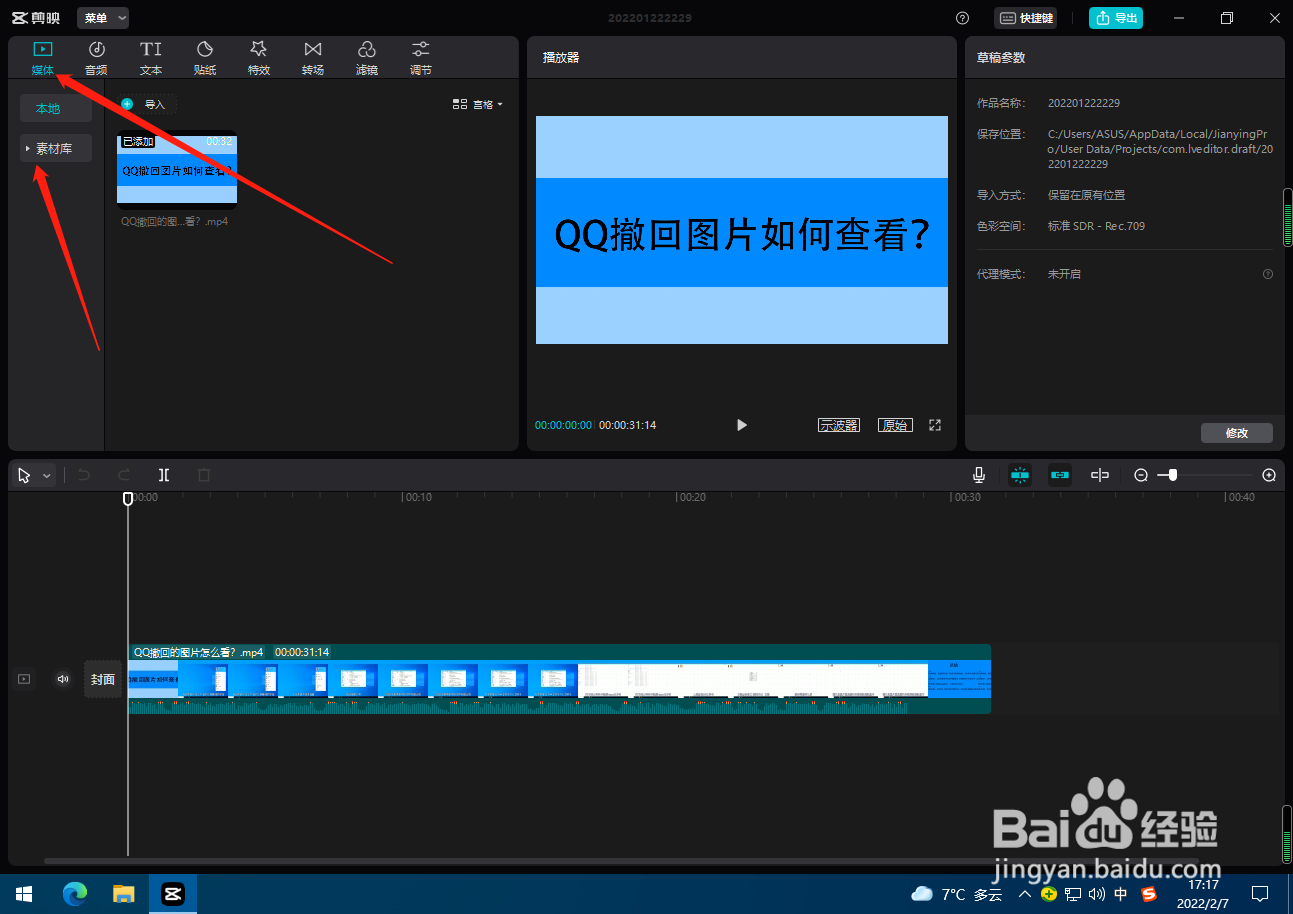Click the info icon beside 代理模式

click(1268, 274)
